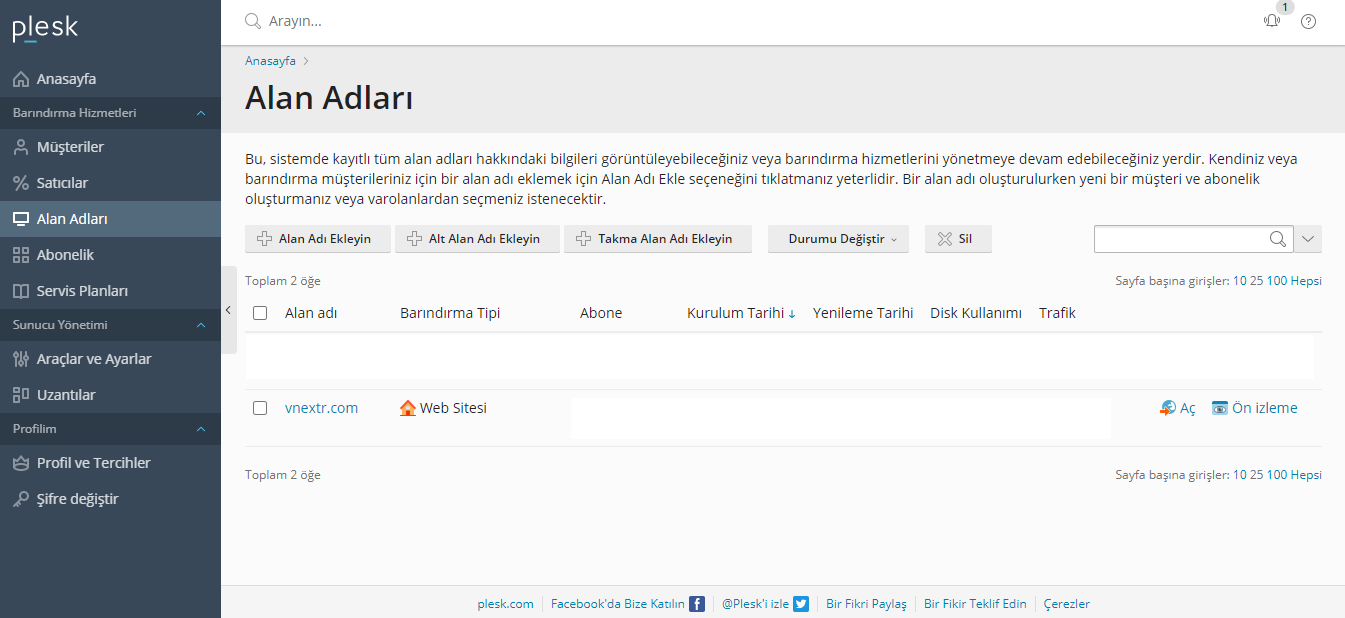Image resolution: width=1345 pixels, height=618 pixels.
Task: Sort by Disk Kullanımı column header
Action: click(976, 313)
